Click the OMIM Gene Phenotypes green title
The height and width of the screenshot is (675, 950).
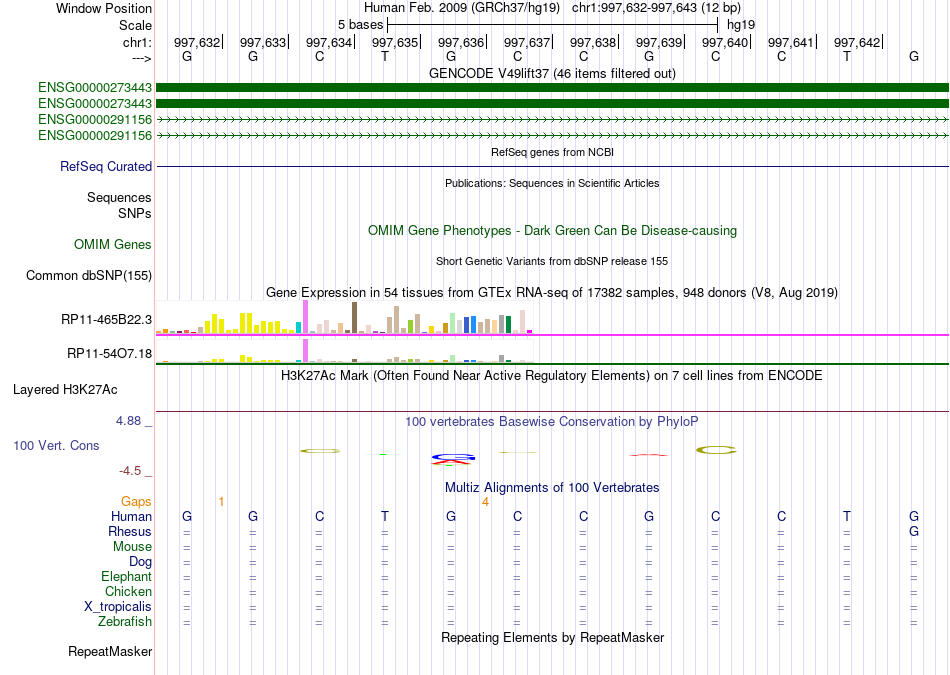coord(552,230)
